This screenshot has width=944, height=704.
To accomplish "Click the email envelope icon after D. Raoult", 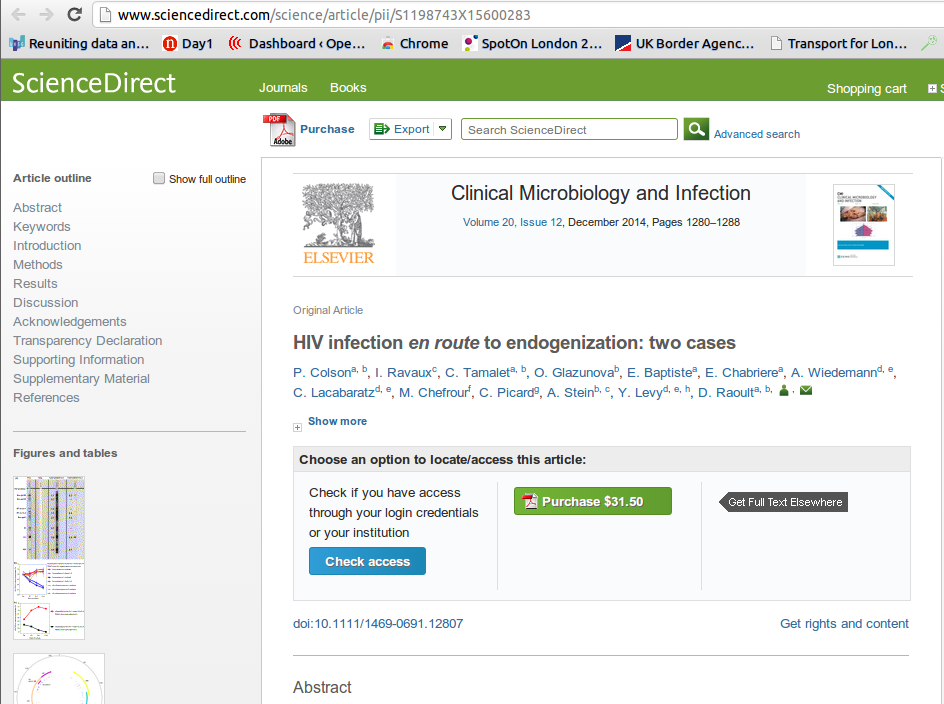I will pos(806,391).
